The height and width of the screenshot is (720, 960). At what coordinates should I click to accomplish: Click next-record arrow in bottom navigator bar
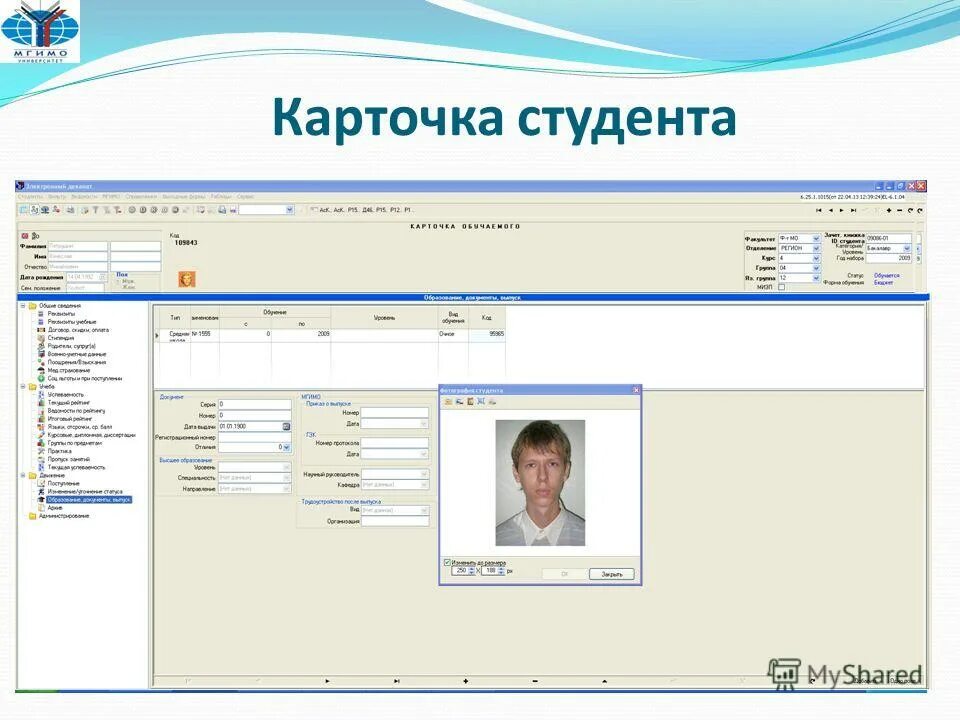[x=328, y=681]
